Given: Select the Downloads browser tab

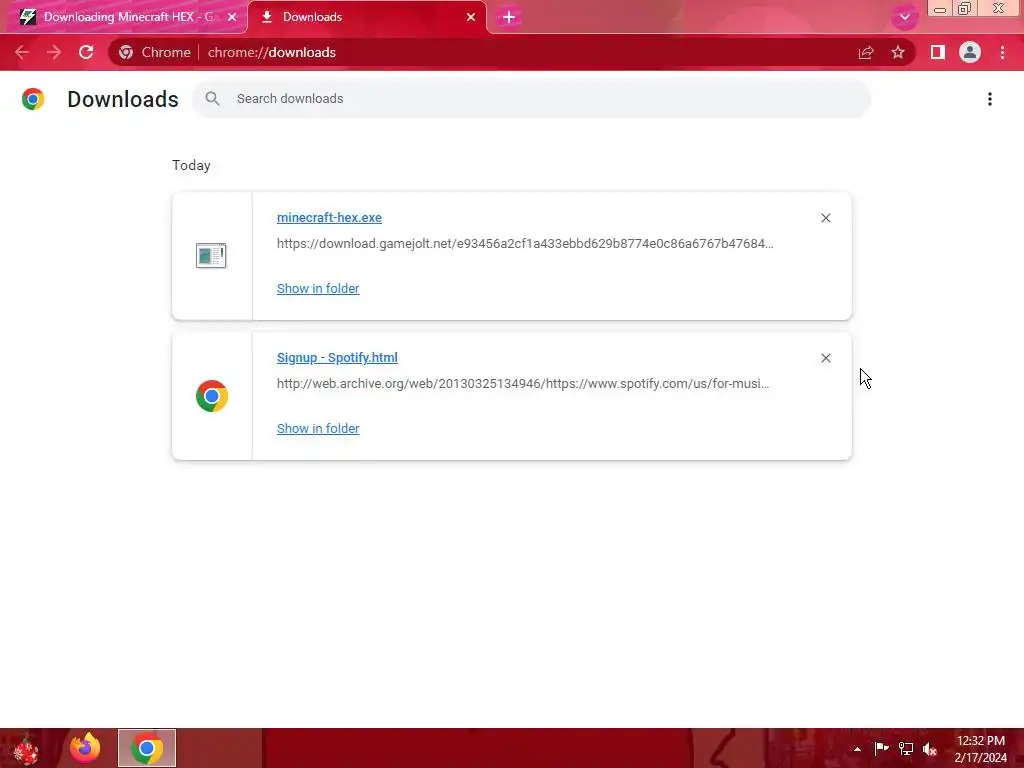Looking at the screenshot, I should pyautogui.click(x=366, y=17).
